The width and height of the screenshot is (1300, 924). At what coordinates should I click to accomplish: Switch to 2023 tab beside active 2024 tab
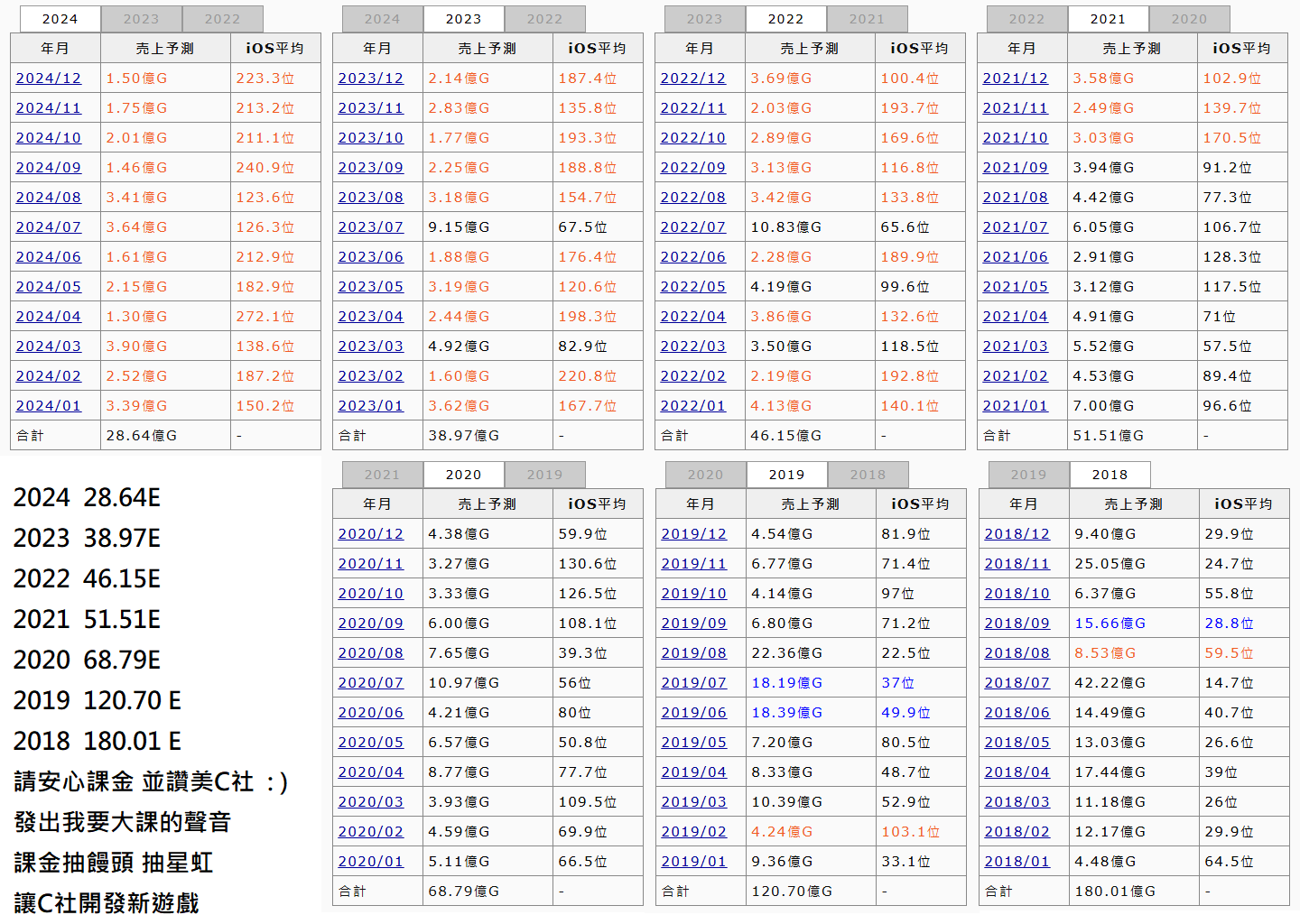coord(141,19)
